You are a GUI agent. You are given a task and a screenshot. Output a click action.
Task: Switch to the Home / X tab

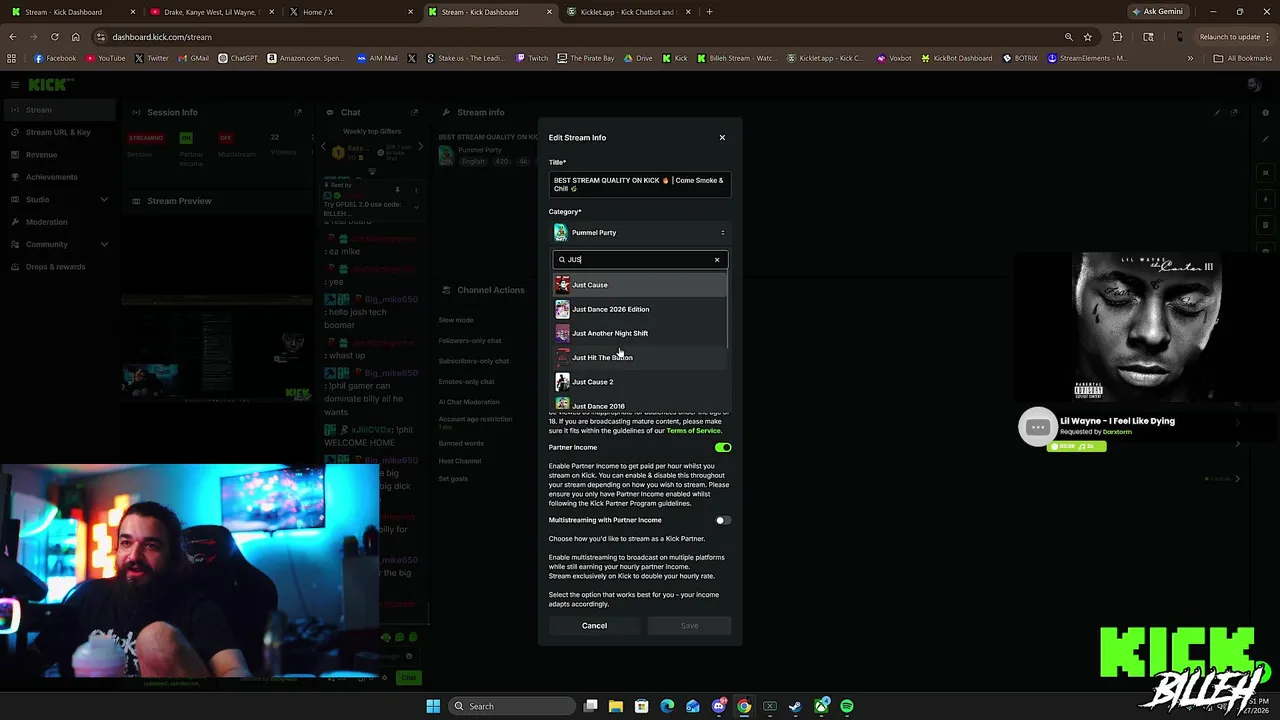(348, 12)
